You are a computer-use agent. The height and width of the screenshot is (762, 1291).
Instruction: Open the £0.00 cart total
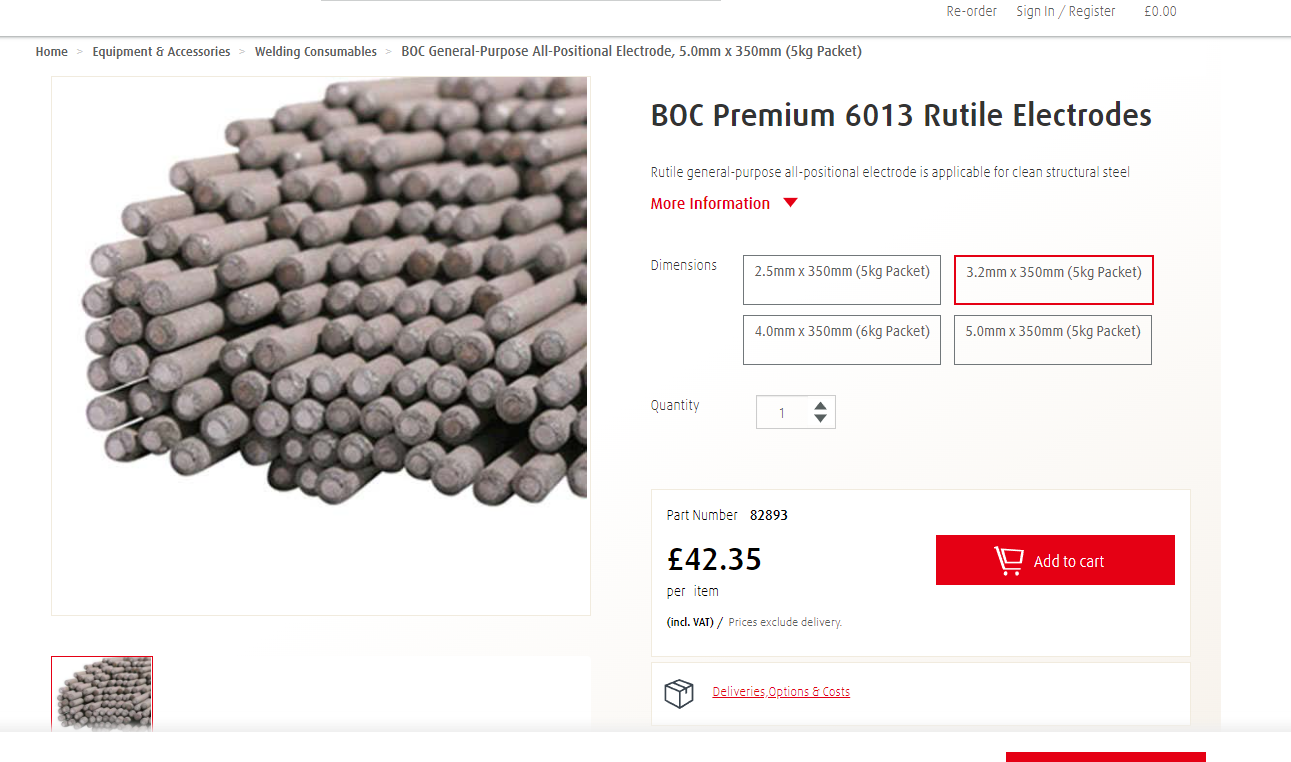pyautogui.click(x=1160, y=12)
